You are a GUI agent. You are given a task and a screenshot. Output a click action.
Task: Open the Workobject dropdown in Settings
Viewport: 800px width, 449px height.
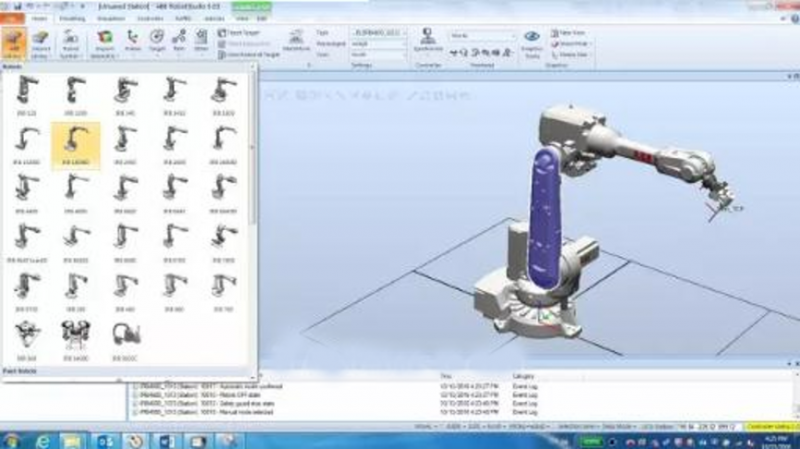point(379,44)
